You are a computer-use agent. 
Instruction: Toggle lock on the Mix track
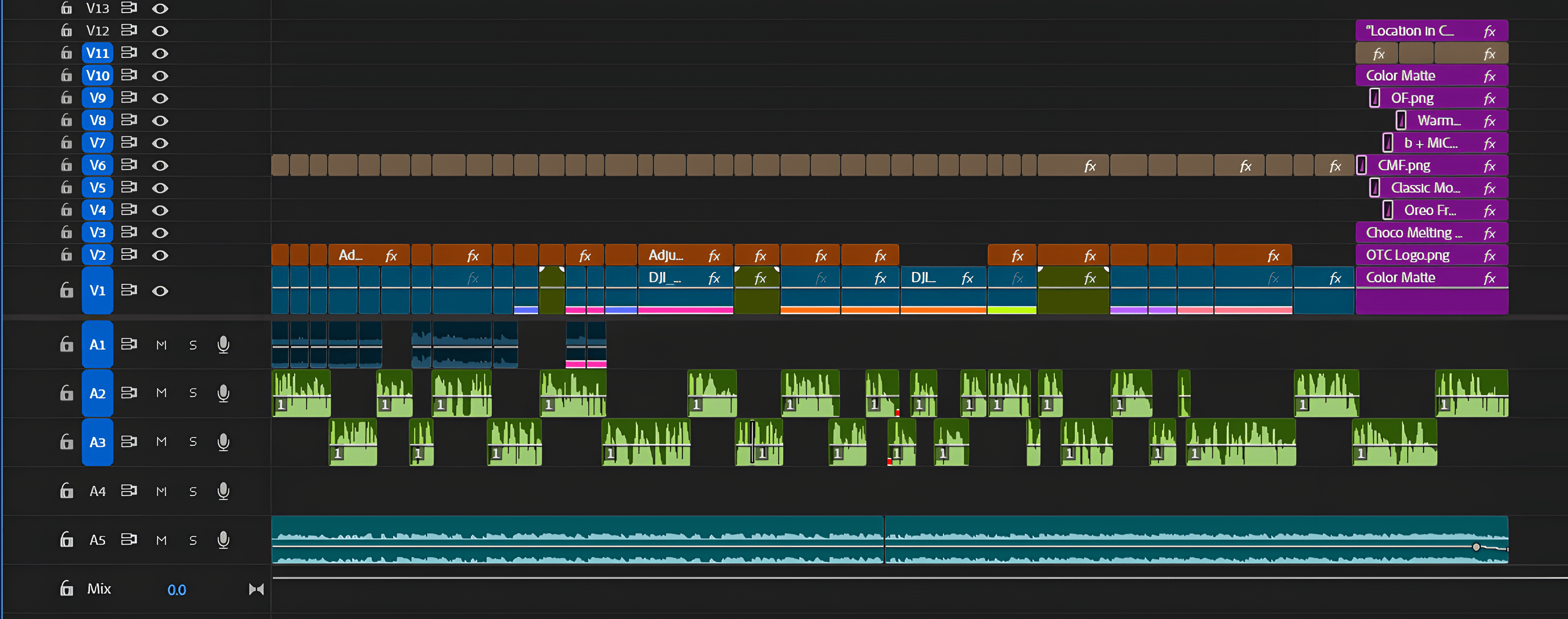(66, 588)
